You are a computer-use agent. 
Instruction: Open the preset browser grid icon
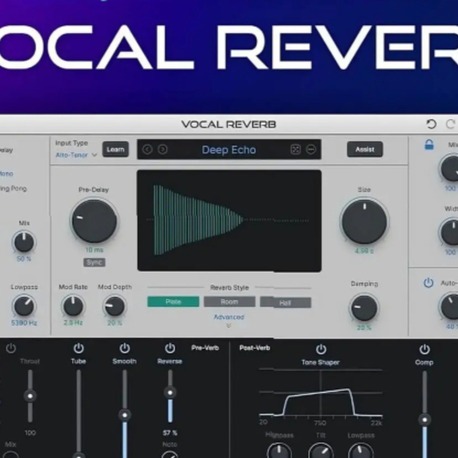click(295, 150)
